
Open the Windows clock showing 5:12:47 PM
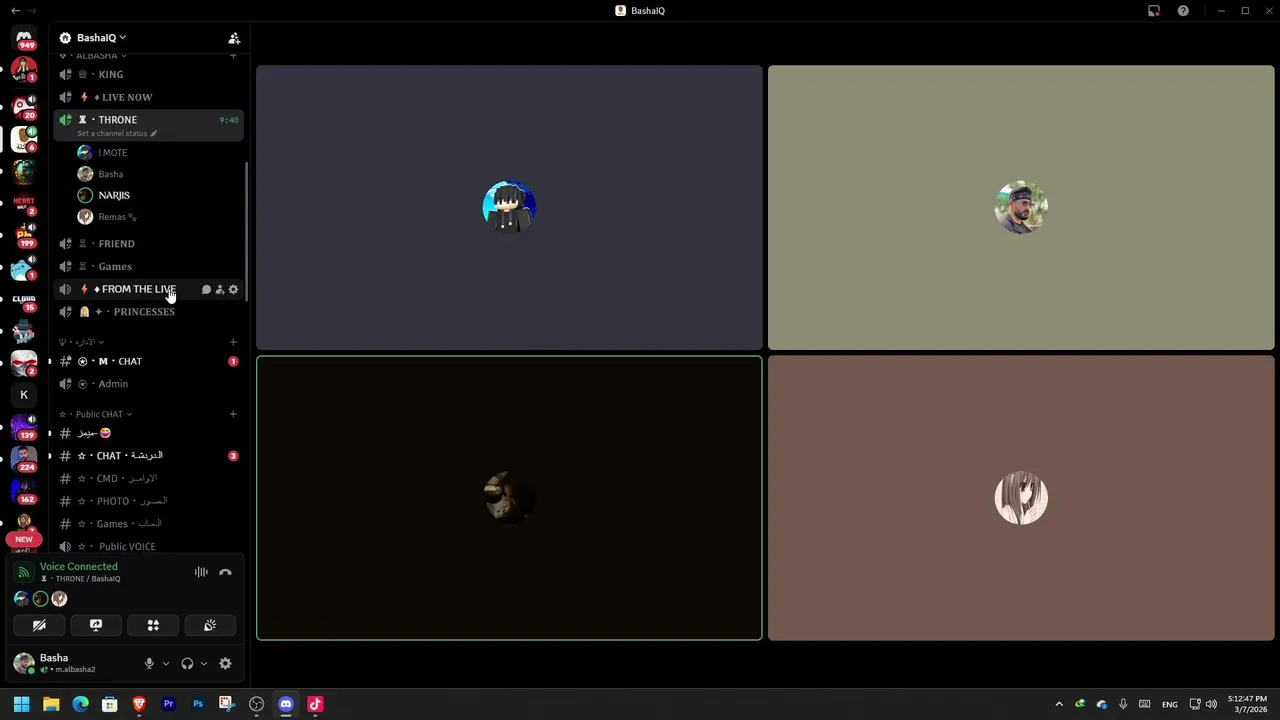[x=1247, y=704]
